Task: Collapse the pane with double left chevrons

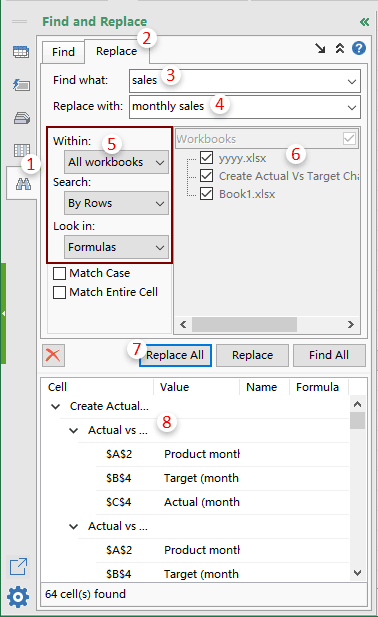Action: 364,22
